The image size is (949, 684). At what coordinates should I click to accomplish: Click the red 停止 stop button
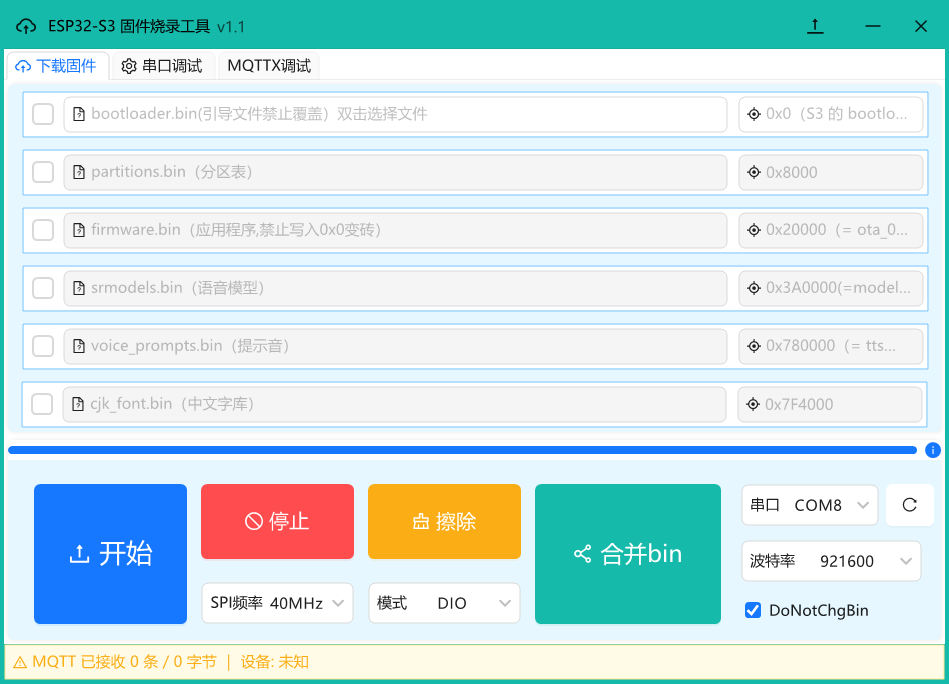coord(277,521)
